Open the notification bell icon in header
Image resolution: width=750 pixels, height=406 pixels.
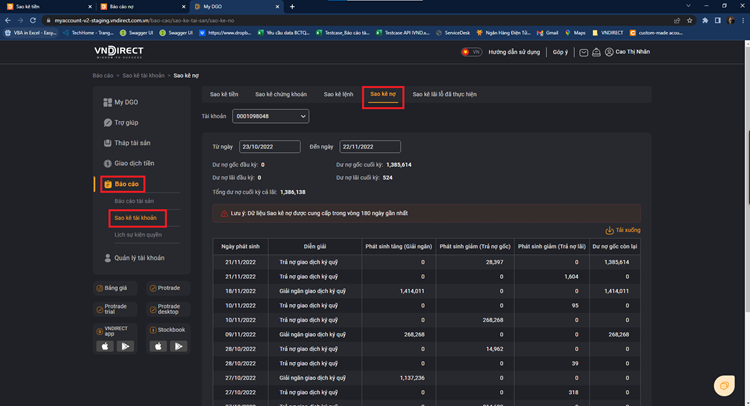[596, 53]
